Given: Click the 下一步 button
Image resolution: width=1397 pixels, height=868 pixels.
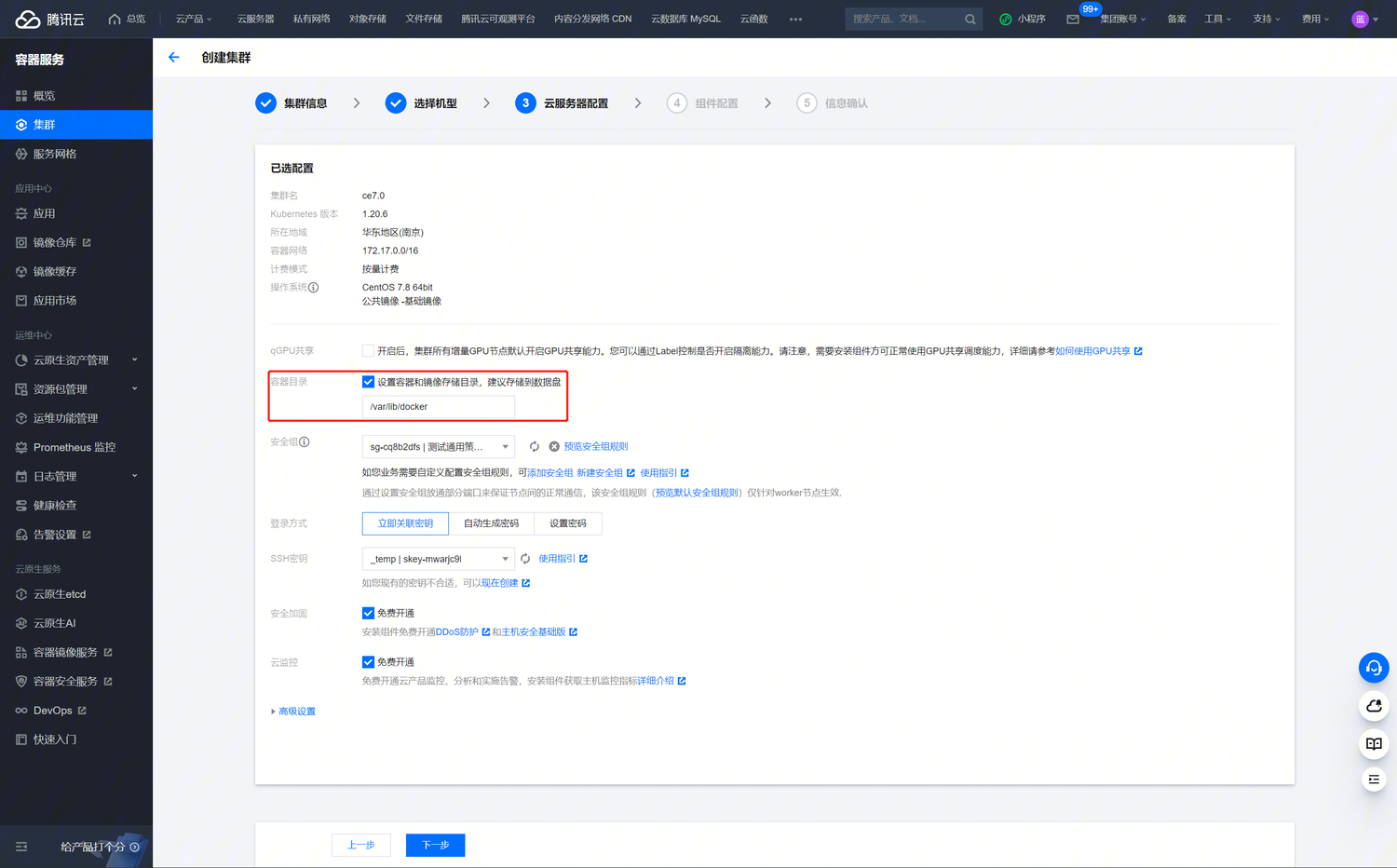Looking at the screenshot, I should [435, 845].
